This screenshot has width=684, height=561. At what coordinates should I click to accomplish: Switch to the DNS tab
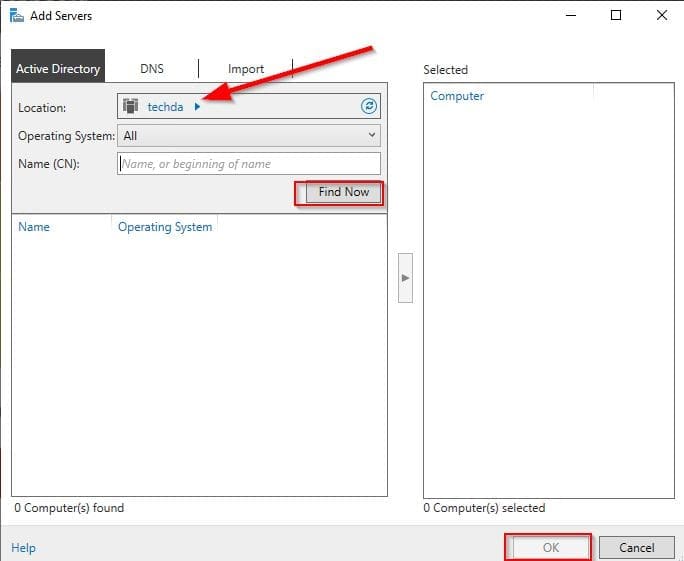click(152, 69)
